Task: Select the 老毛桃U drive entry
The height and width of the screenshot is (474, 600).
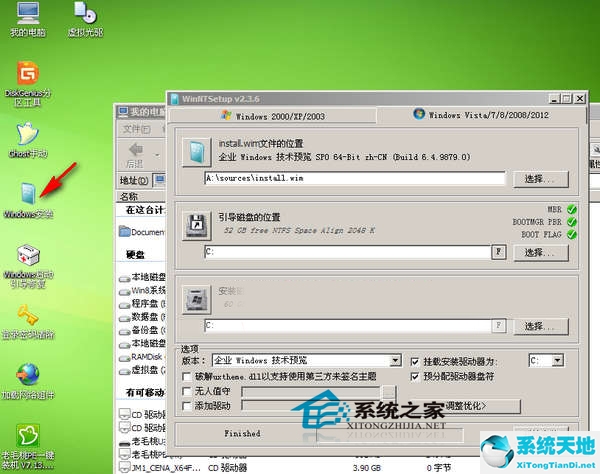Action: point(142,441)
